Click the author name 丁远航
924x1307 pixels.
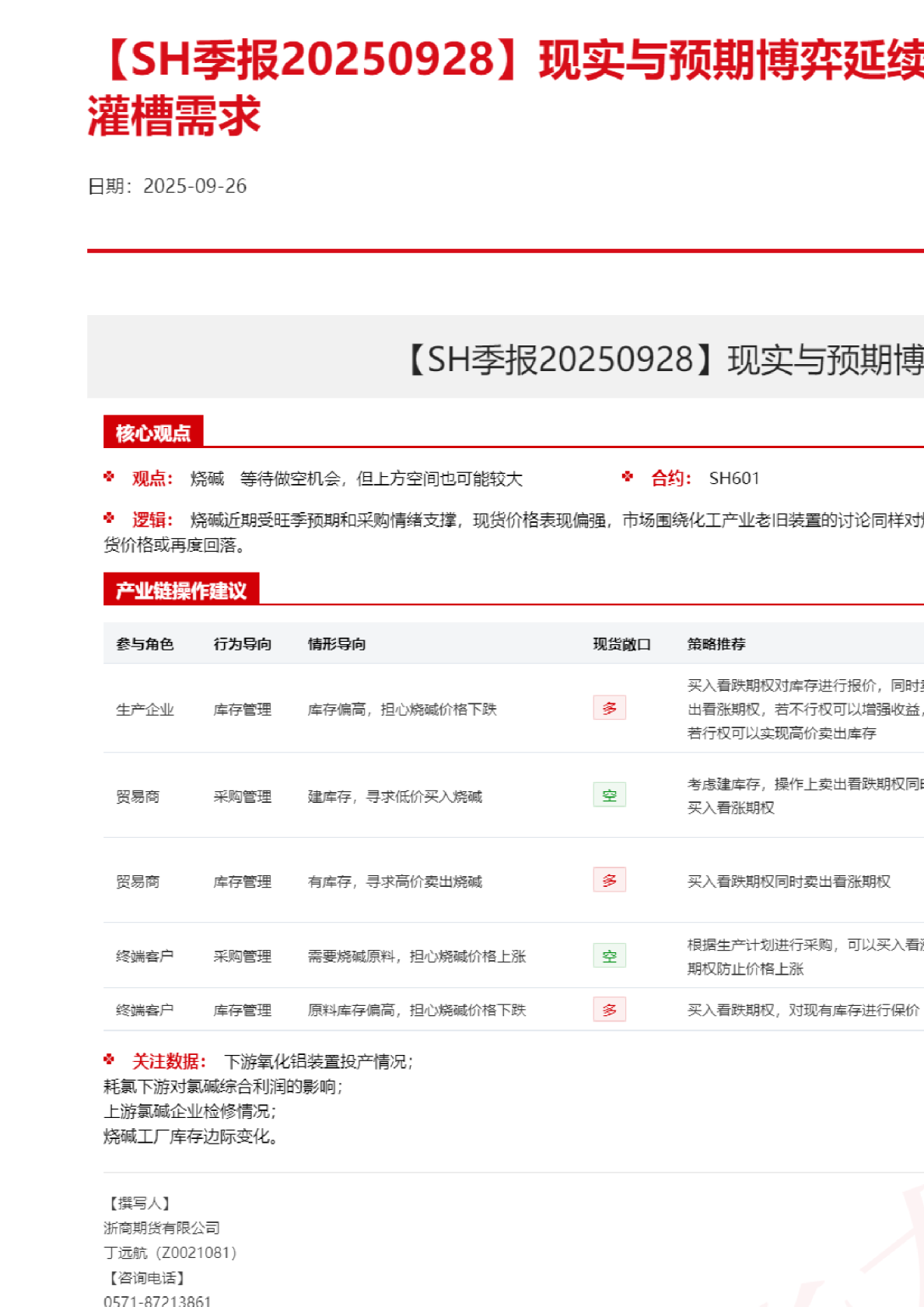tap(125, 1253)
